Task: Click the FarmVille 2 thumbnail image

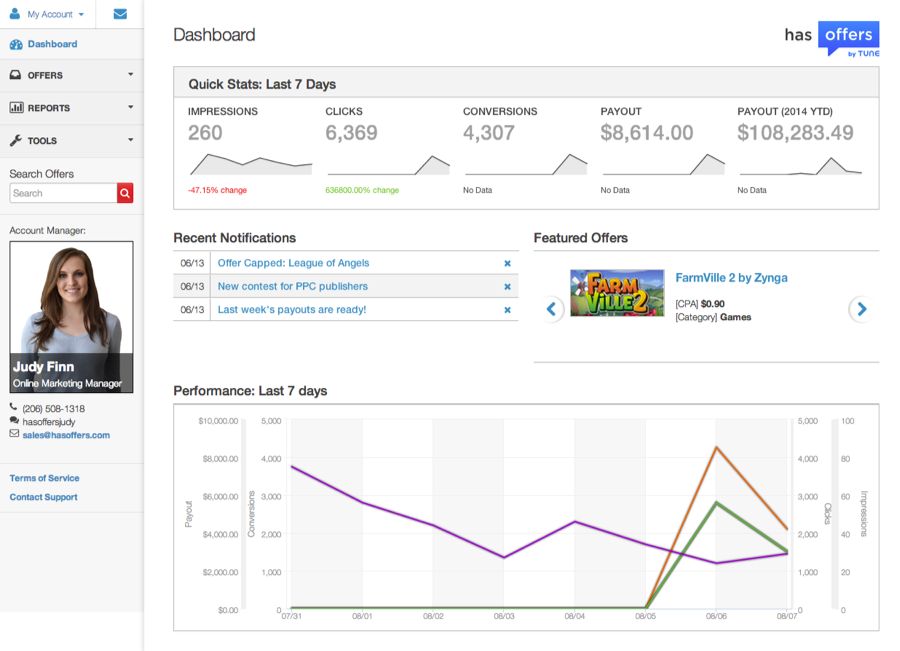Action: coord(617,293)
